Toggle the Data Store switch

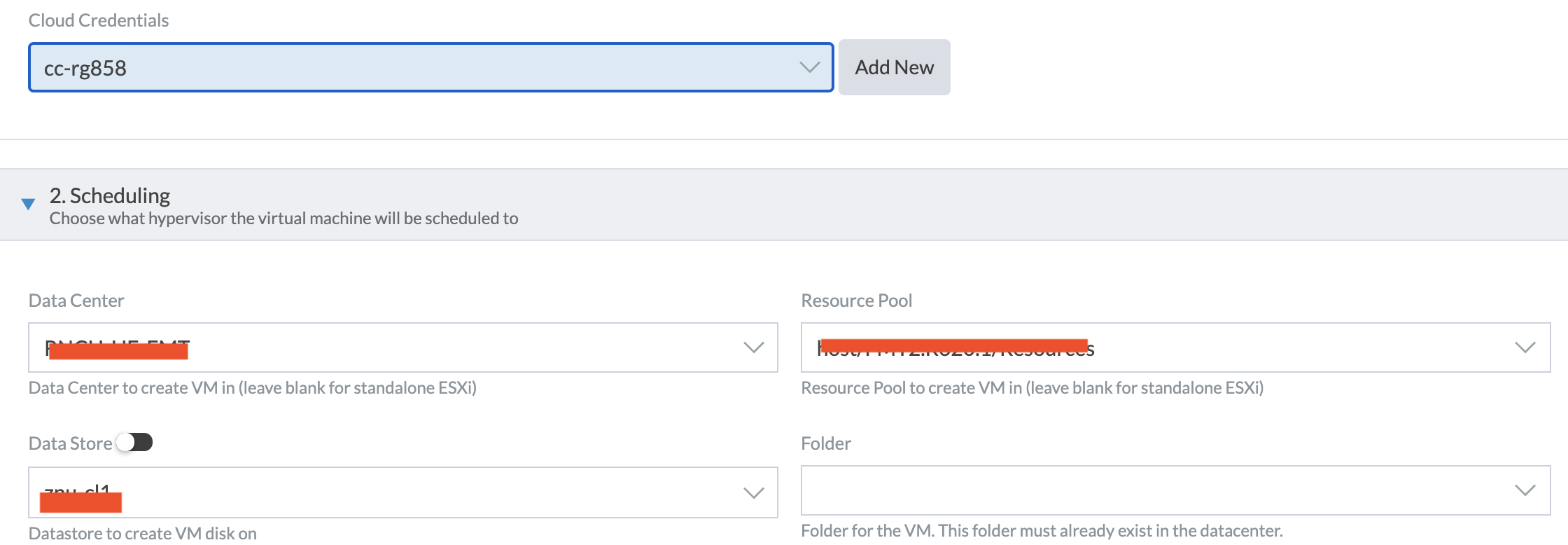pyautogui.click(x=135, y=443)
